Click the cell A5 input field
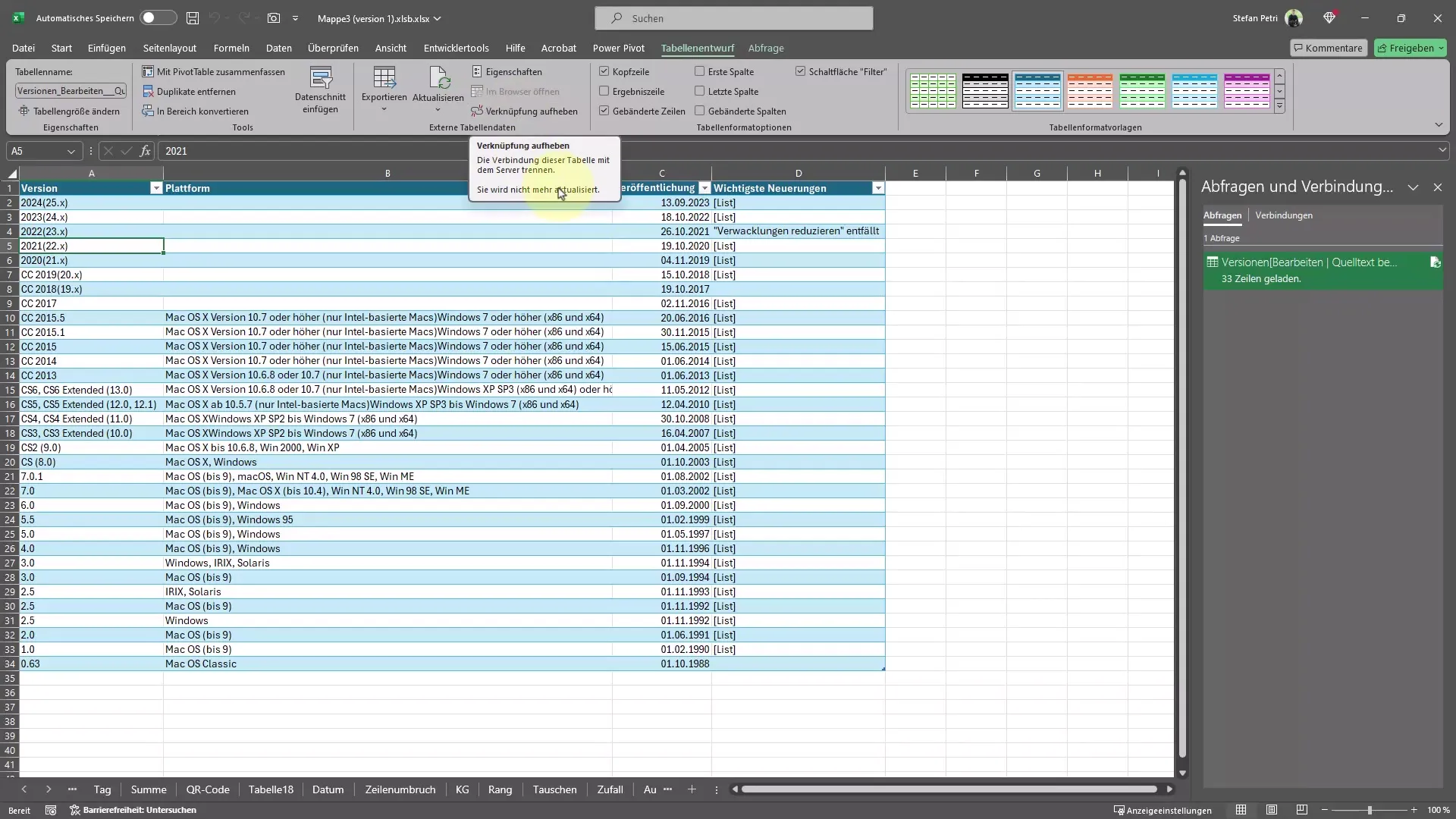Screen dimensions: 1456x819 click(x=91, y=246)
